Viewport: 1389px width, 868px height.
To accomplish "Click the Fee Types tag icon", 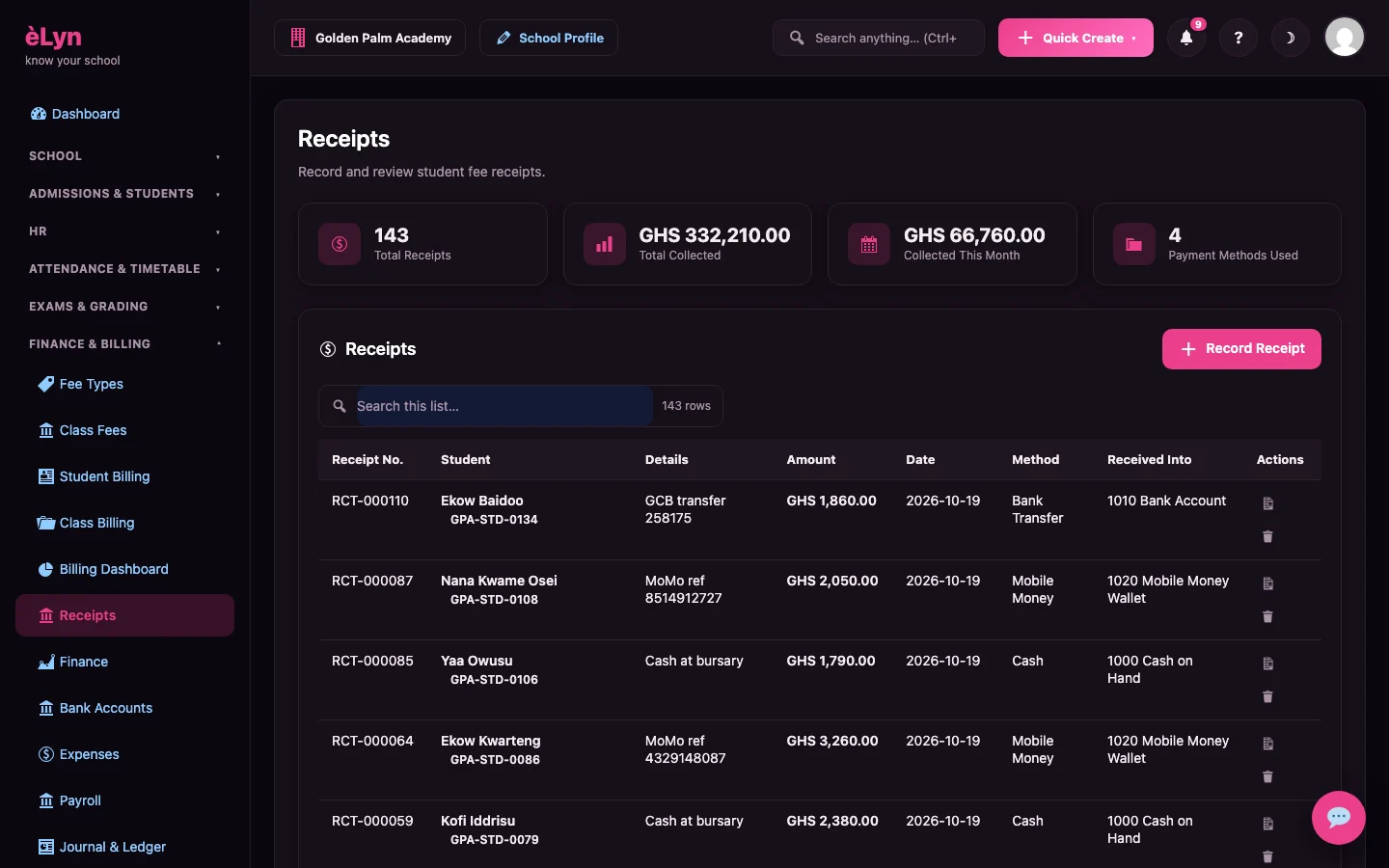I will (46, 384).
